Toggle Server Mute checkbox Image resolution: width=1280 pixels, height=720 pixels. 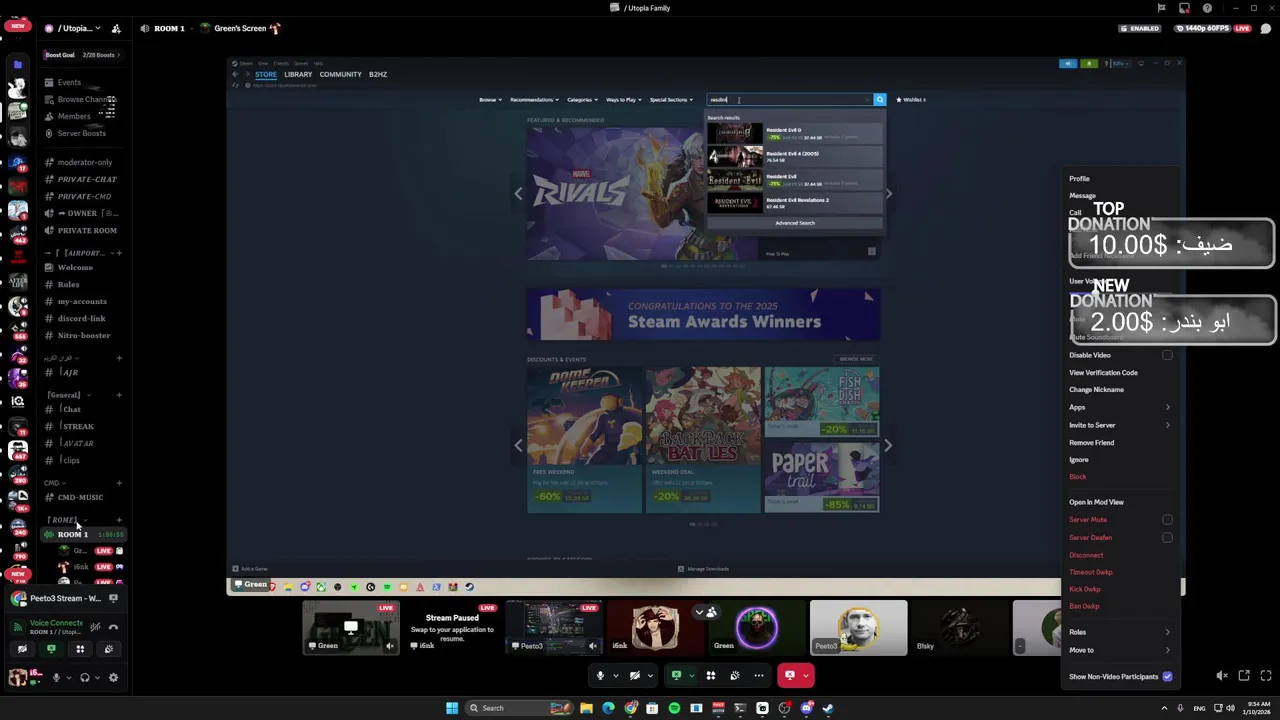[x=1167, y=520]
